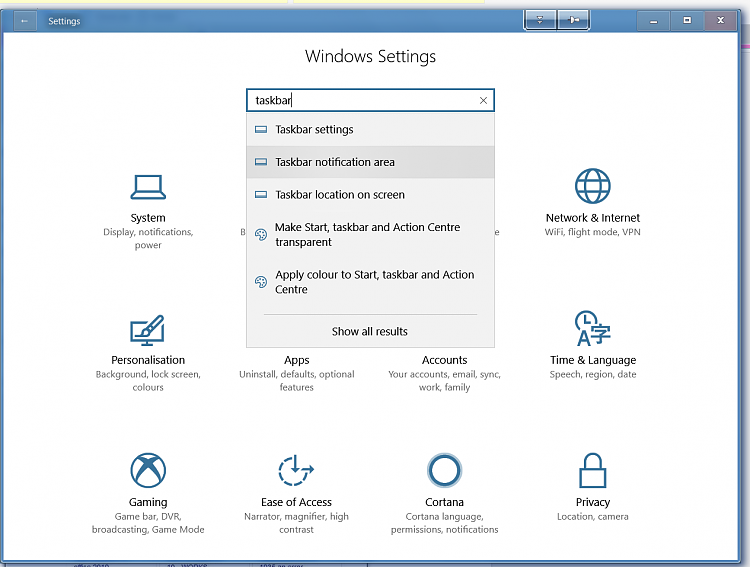Click the collapse-down arrow title bar button

tap(540, 20)
